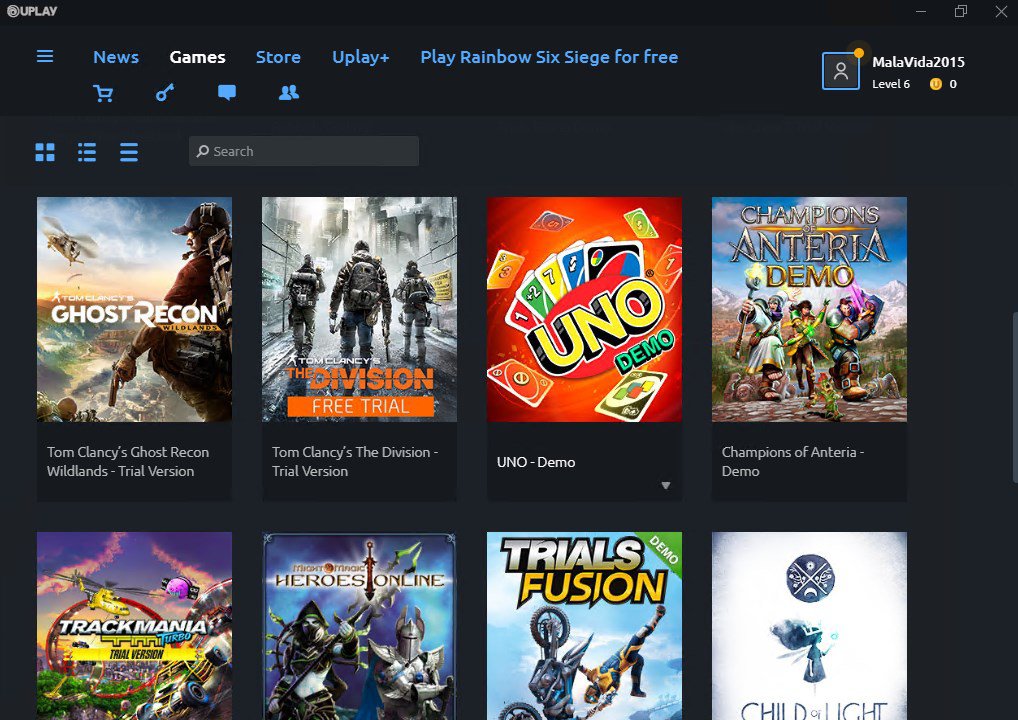Click the Uplay coin units icon
This screenshot has width=1018, height=720.
click(x=936, y=84)
